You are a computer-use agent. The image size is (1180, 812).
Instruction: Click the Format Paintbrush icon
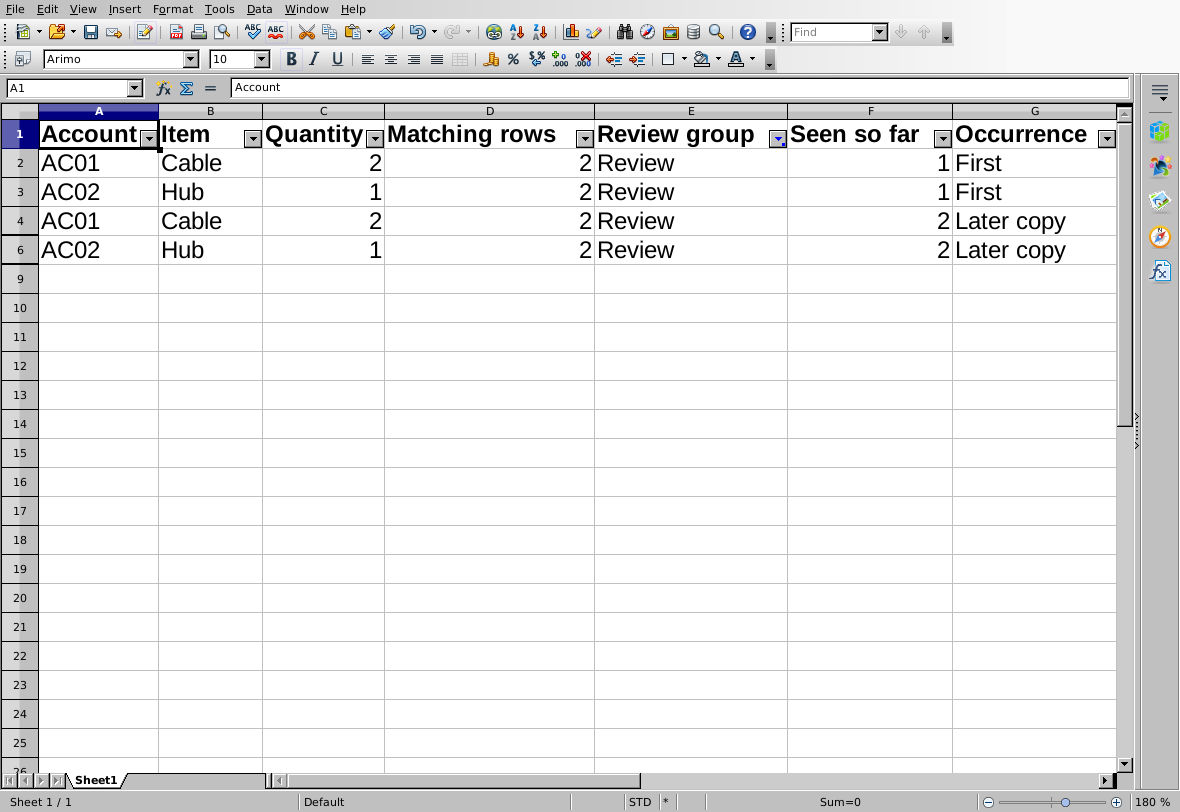tap(387, 32)
